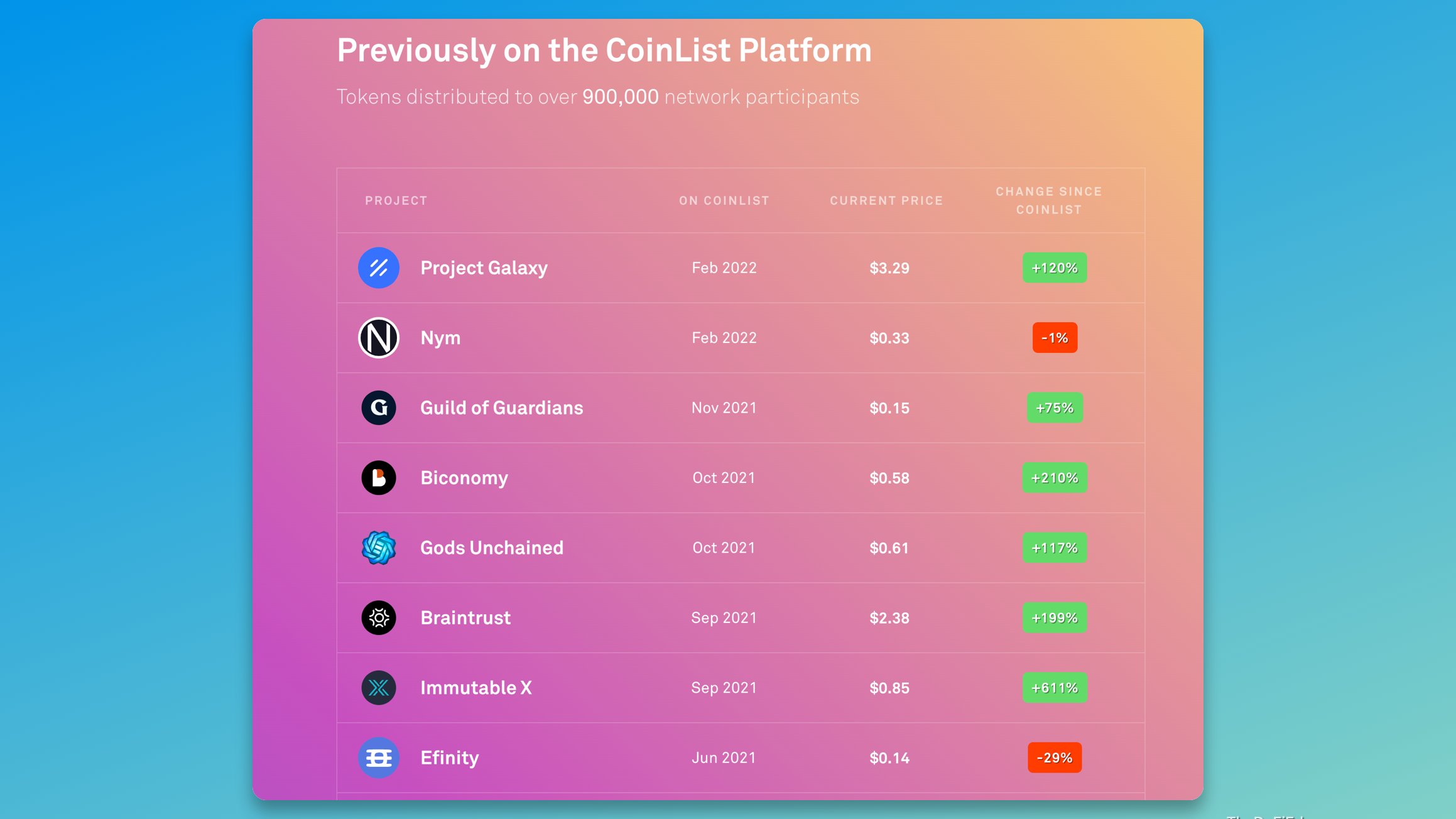Screen dimensions: 1456x819
Task: Click the Project Galaxy logo icon
Action: click(379, 268)
